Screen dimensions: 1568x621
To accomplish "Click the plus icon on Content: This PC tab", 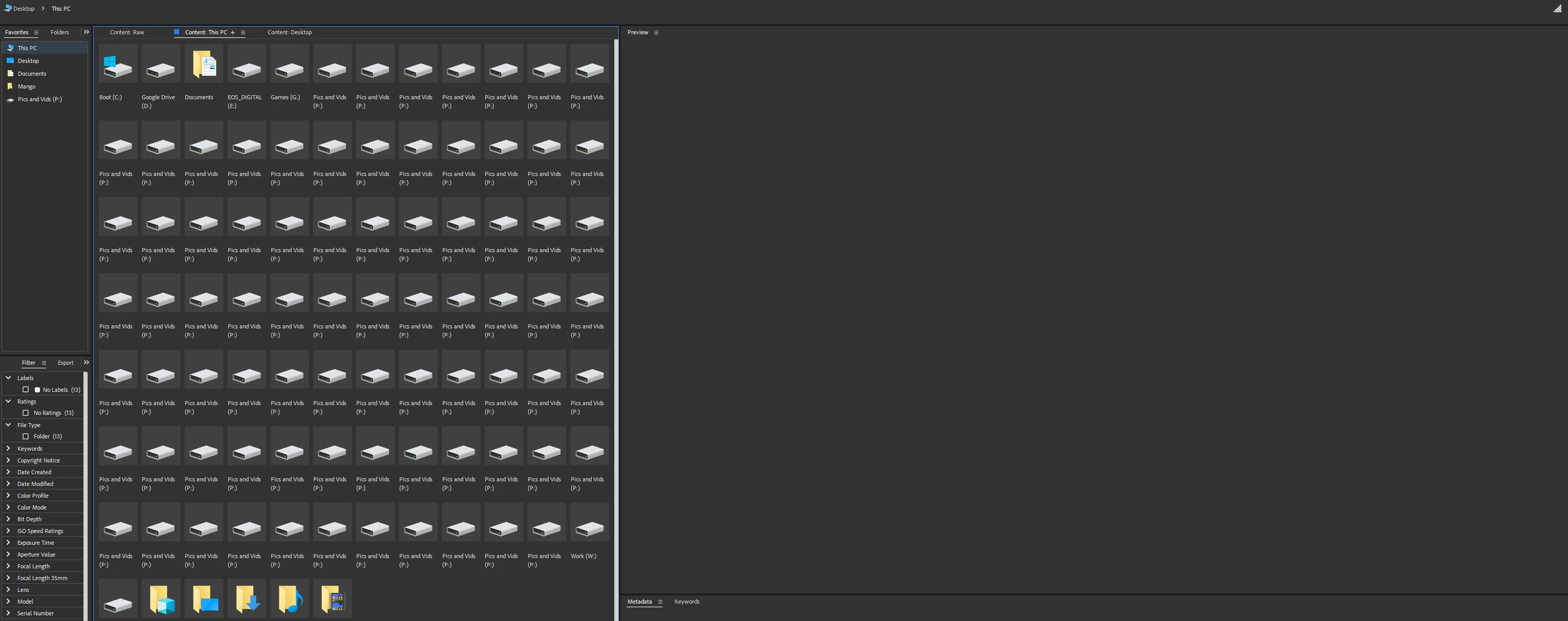I will pos(232,33).
